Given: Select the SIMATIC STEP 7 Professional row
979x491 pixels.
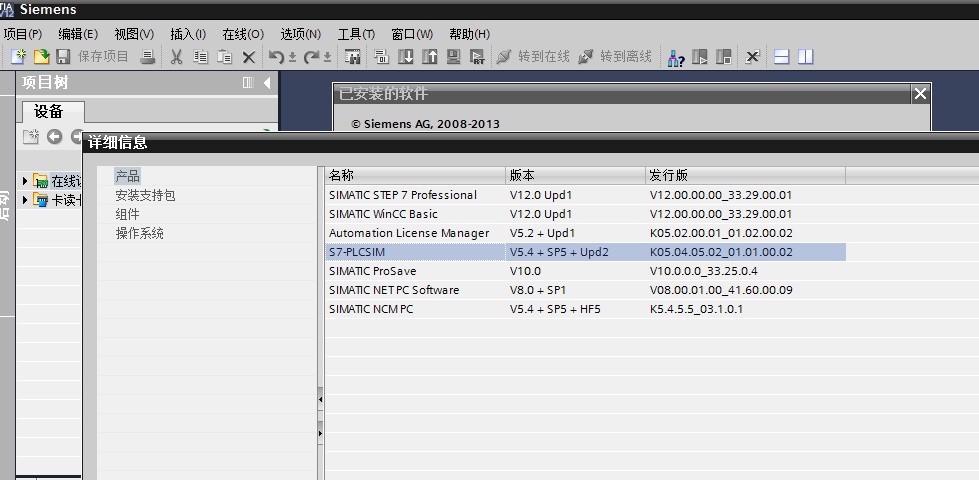Looking at the screenshot, I should click(x=586, y=195).
